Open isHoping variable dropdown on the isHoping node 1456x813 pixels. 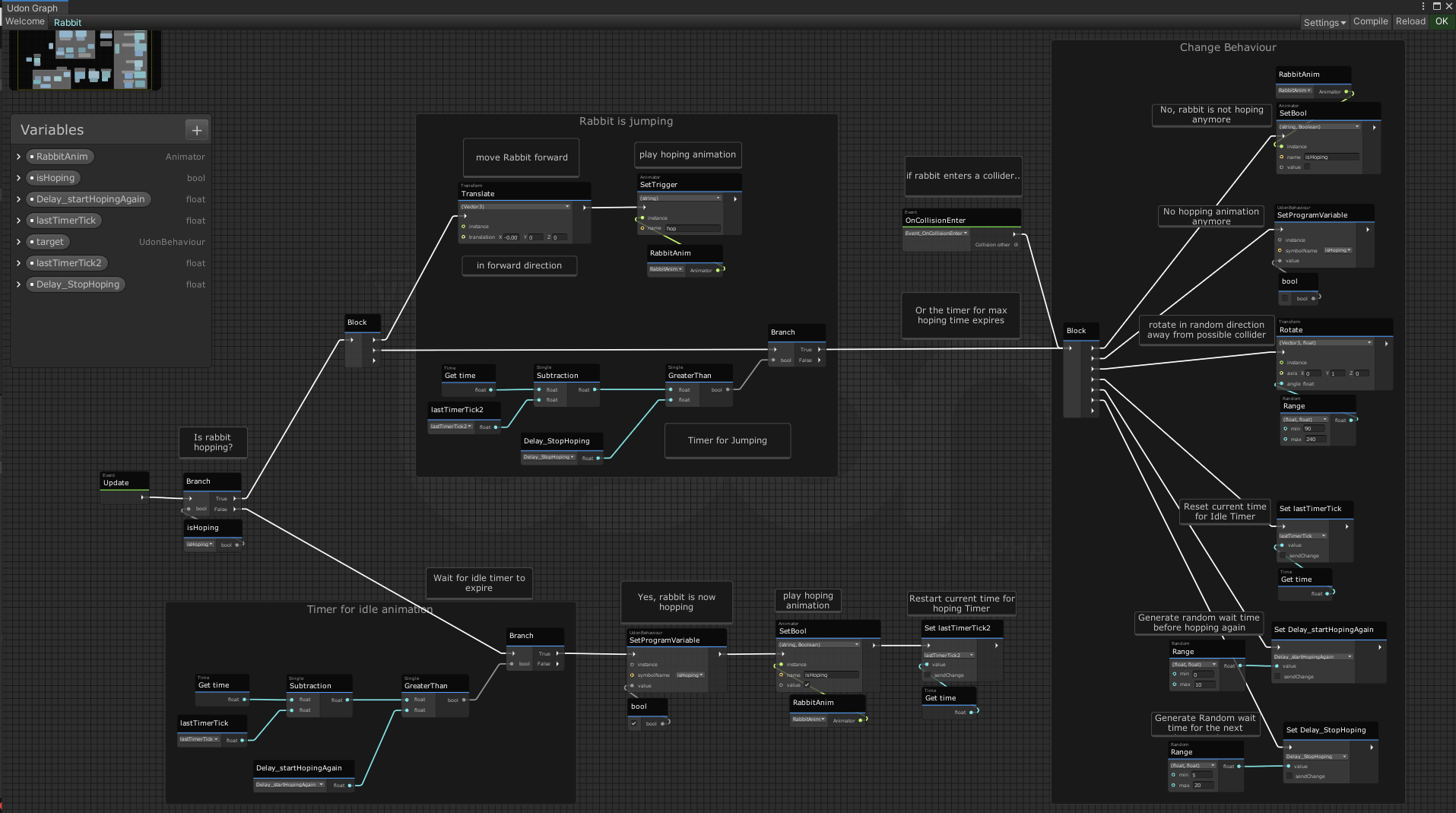pyautogui.click(x=200, y=545)
